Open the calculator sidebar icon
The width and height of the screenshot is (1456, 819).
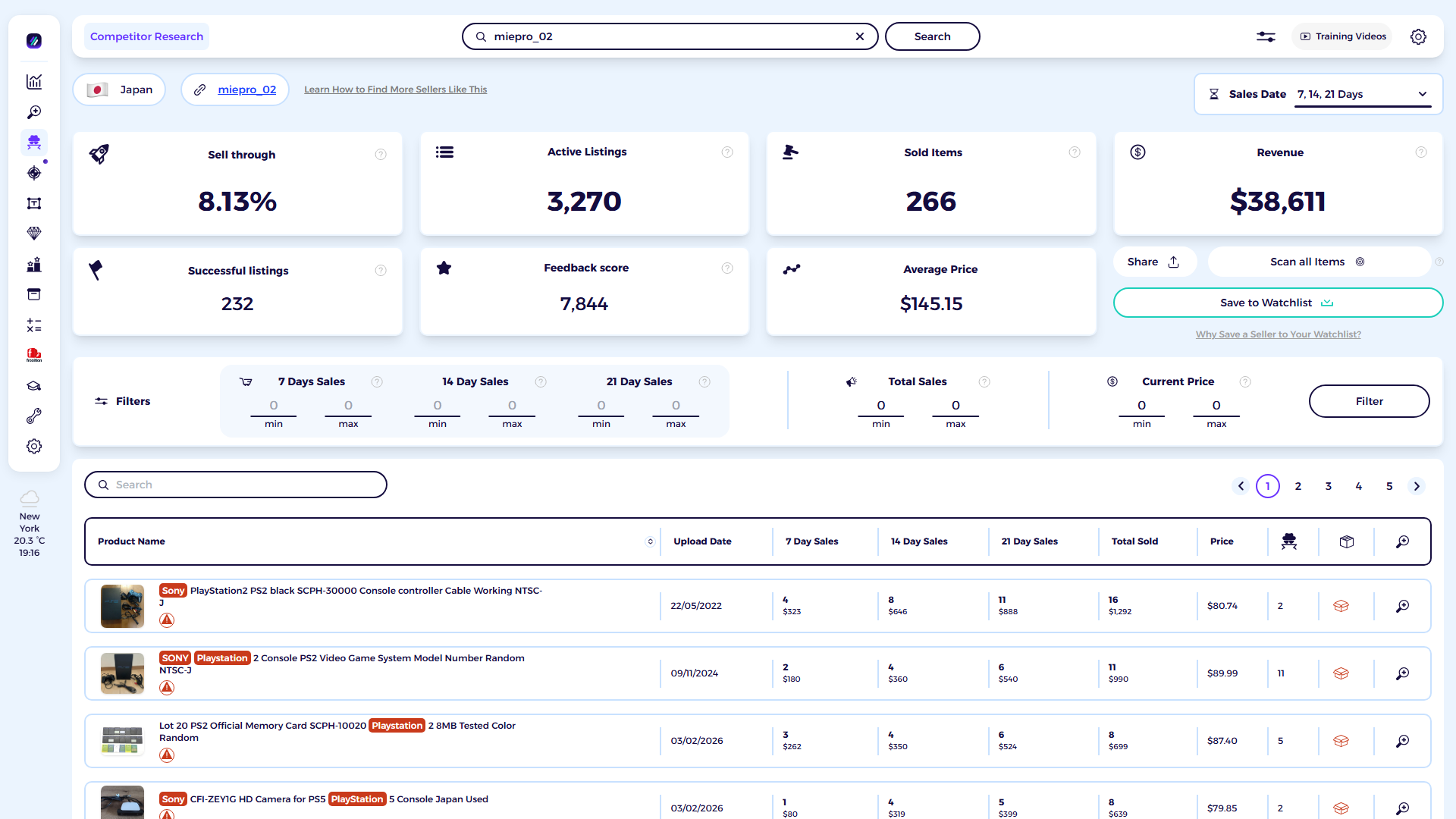point(34,325)
